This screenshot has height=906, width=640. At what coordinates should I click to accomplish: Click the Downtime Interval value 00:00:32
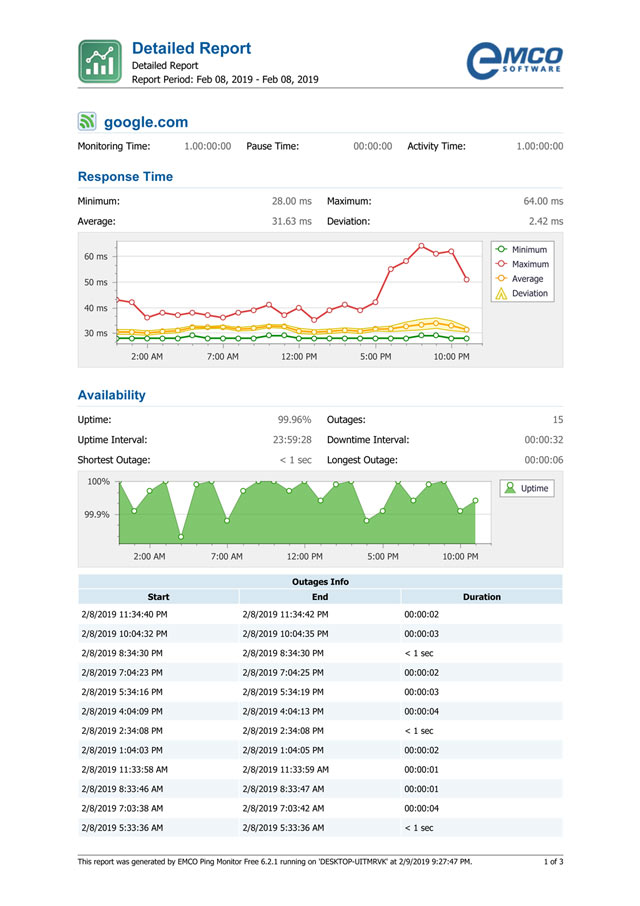pos(544,440)
